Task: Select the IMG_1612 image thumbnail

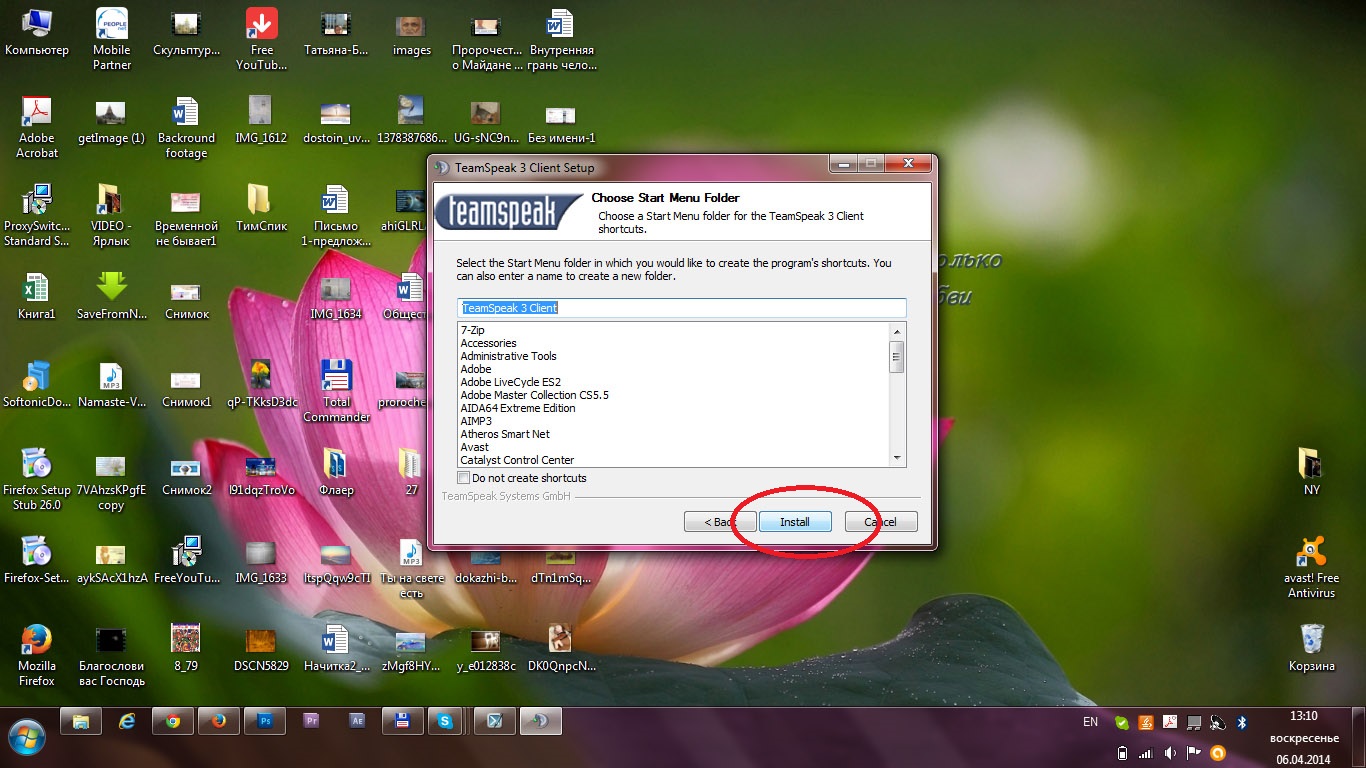Action: point(261,119)
